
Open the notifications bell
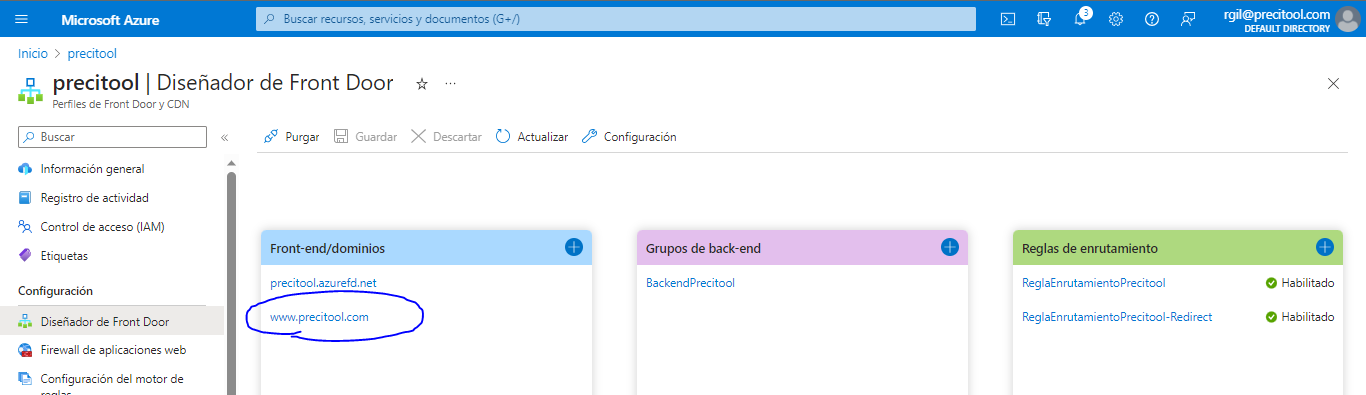point(1080,19)
